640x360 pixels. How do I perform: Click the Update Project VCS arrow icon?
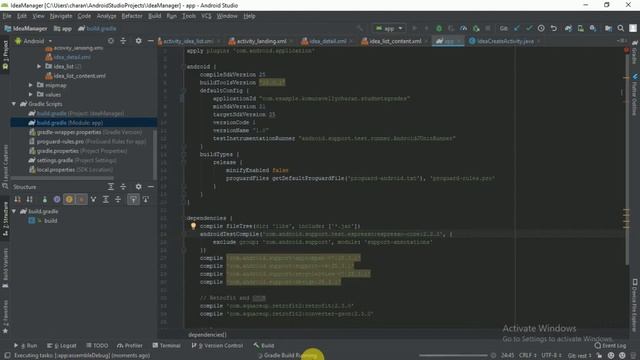[517, 28]
